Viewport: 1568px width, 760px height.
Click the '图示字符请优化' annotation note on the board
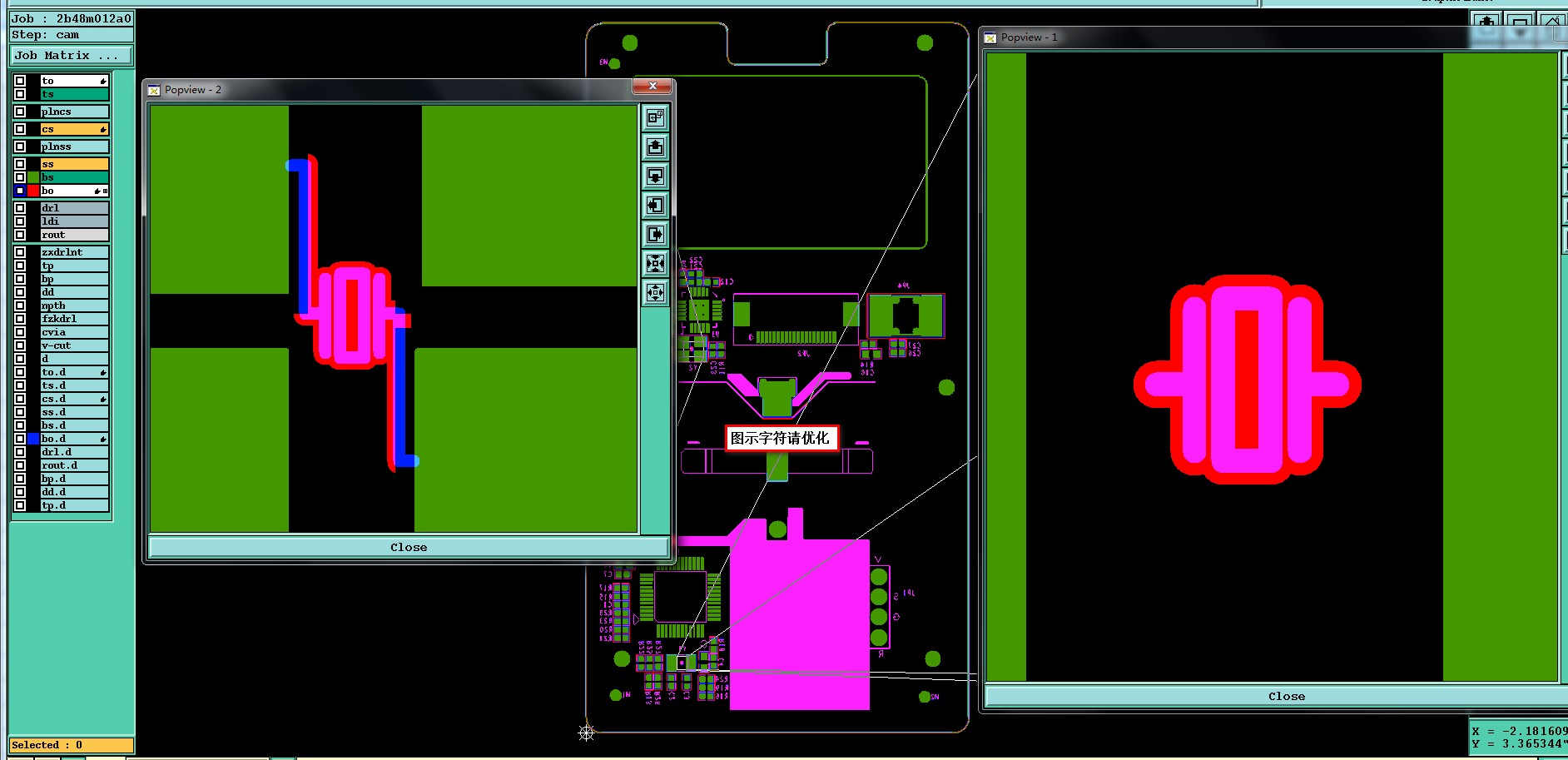coord(781,438)
